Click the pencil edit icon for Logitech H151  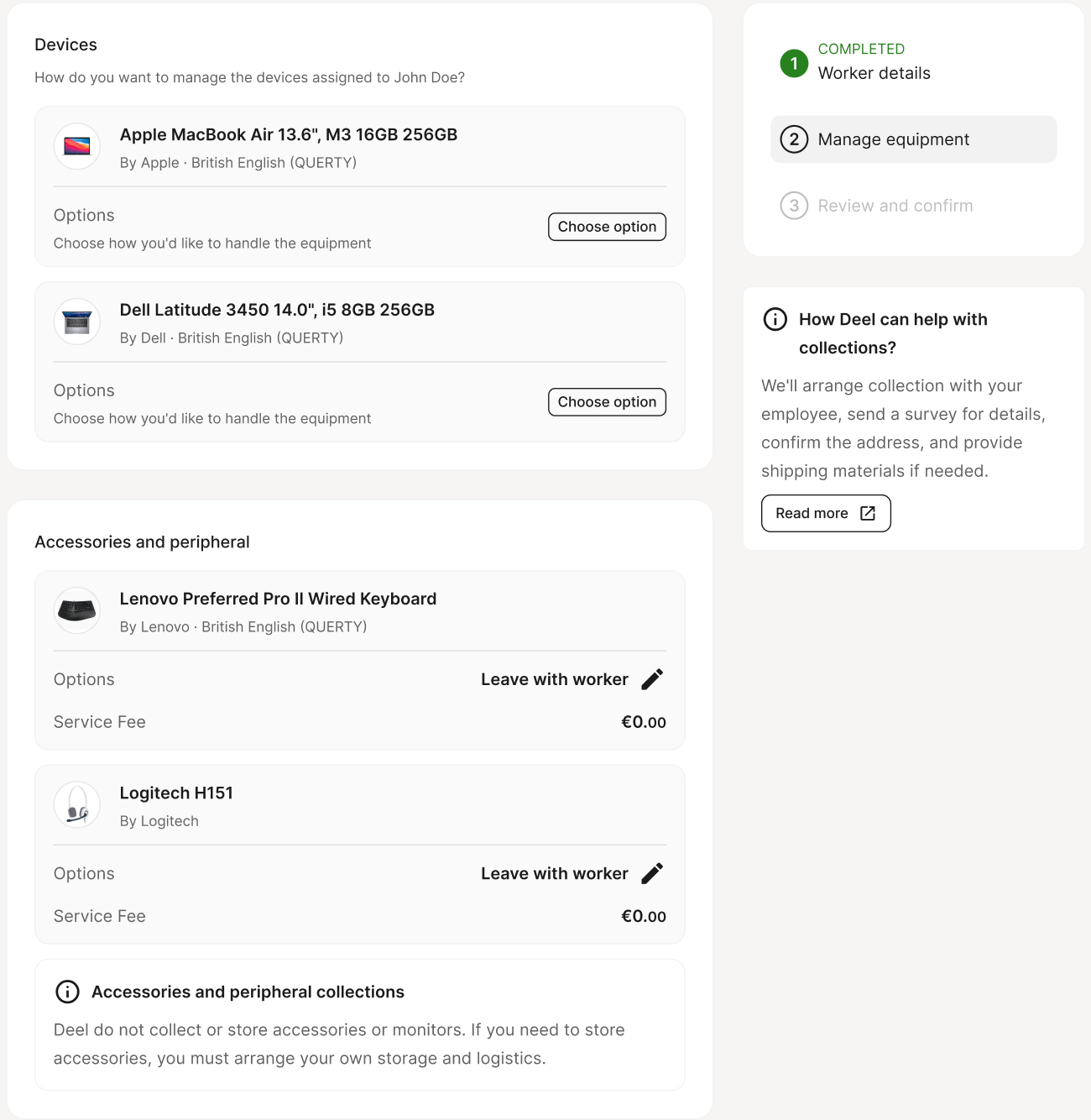pyautogui.click(x=652, y=873)
